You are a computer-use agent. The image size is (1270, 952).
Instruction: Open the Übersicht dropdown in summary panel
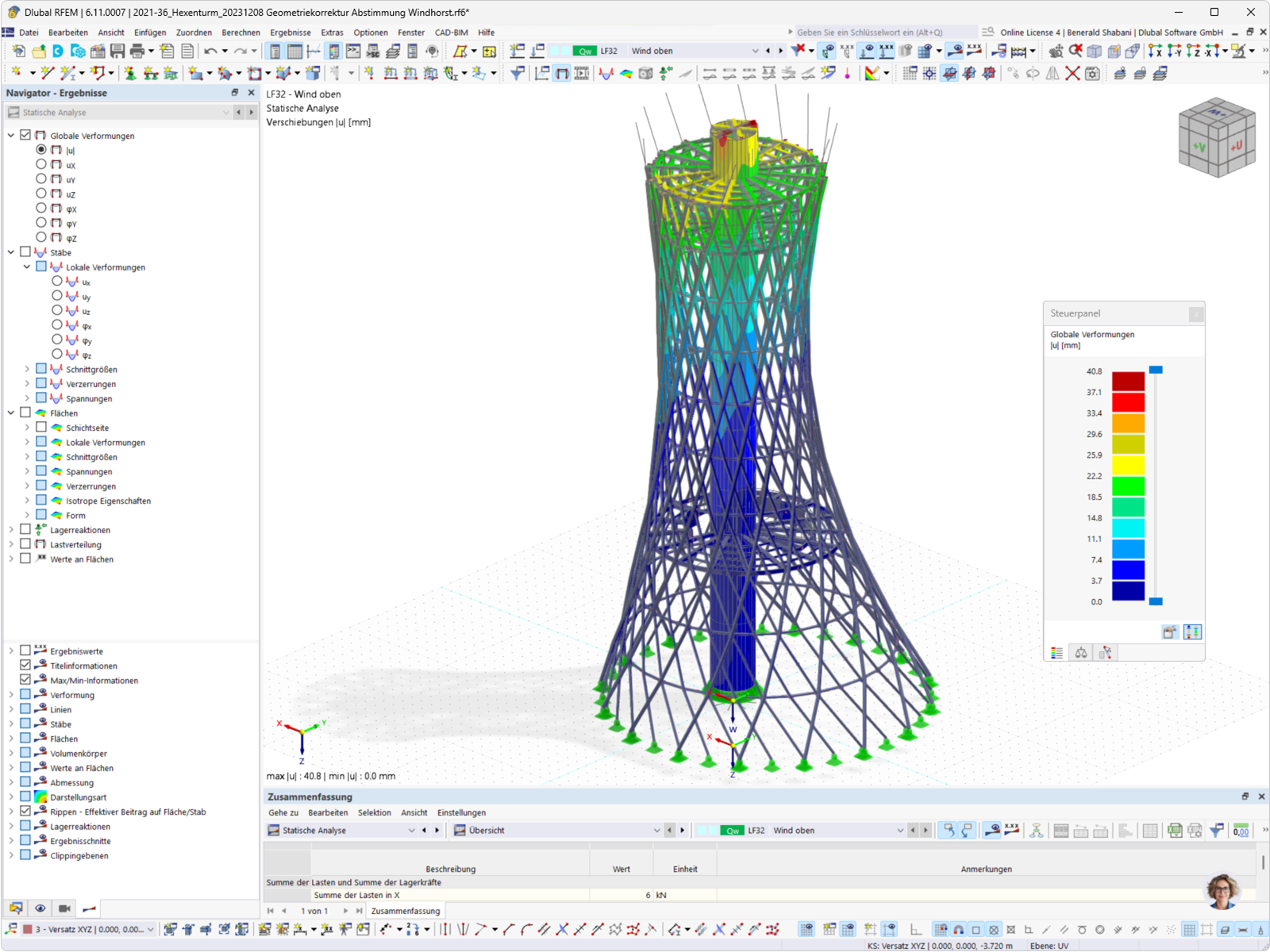(557, 830)
